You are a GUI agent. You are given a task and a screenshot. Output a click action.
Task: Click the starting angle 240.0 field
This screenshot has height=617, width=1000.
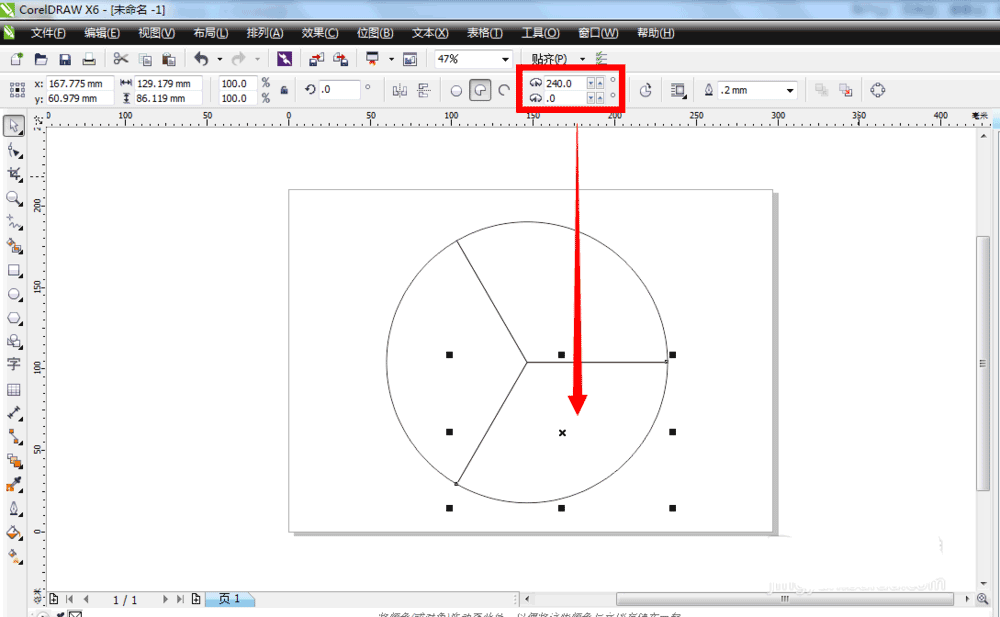coord(564,83)
